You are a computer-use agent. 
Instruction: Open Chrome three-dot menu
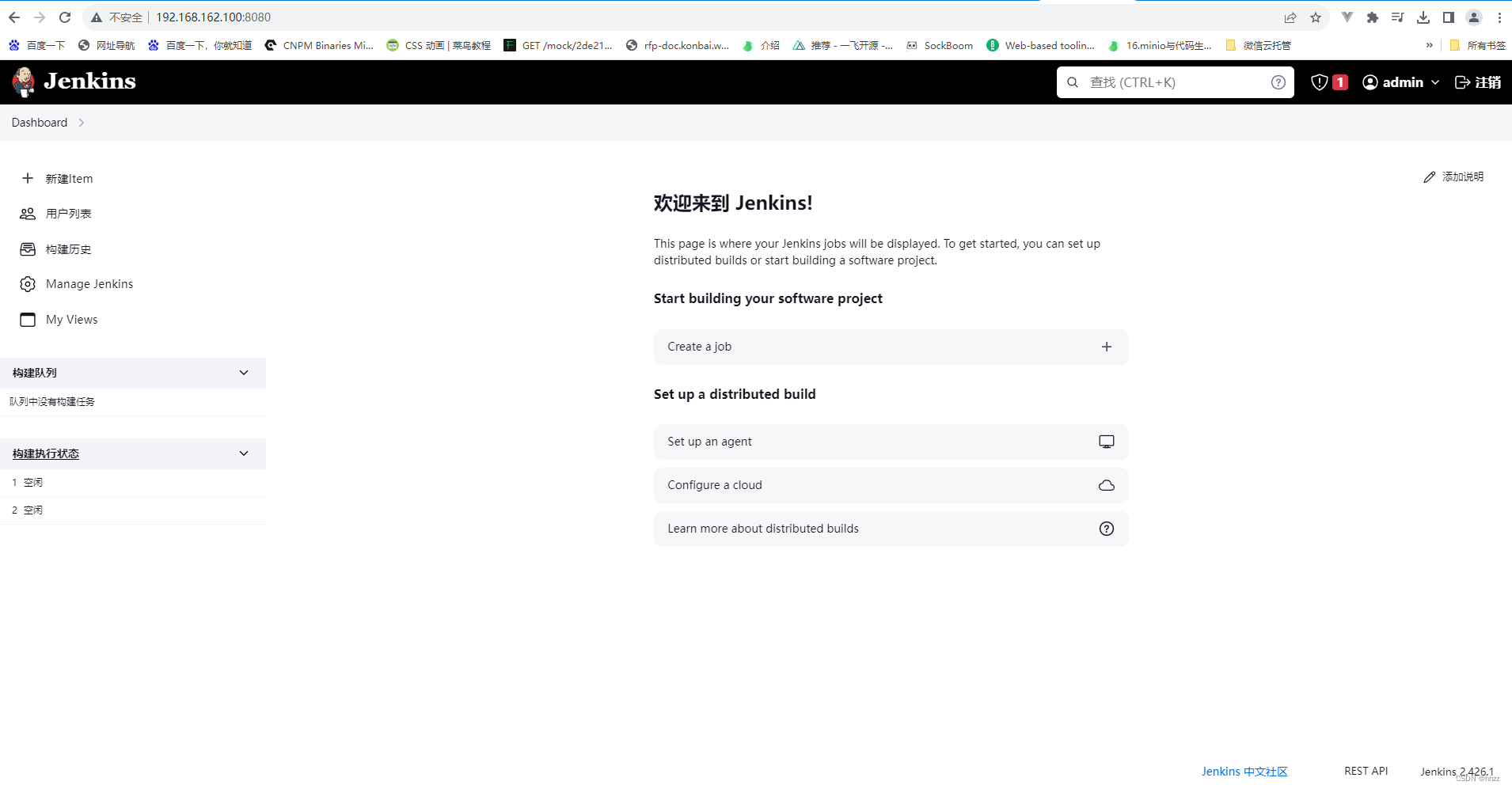(1499, 17)
